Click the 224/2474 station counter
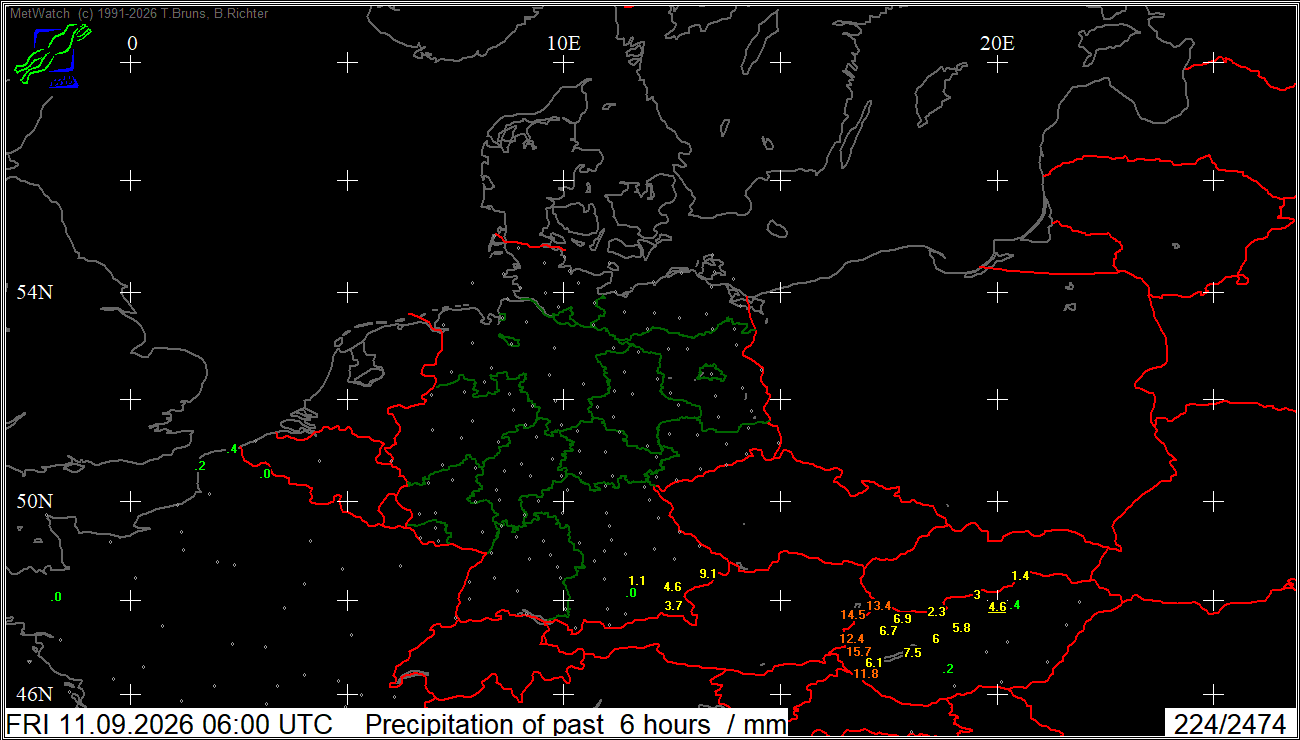The width and height of the screenshot is (1300, 740). coord(1229,724)
